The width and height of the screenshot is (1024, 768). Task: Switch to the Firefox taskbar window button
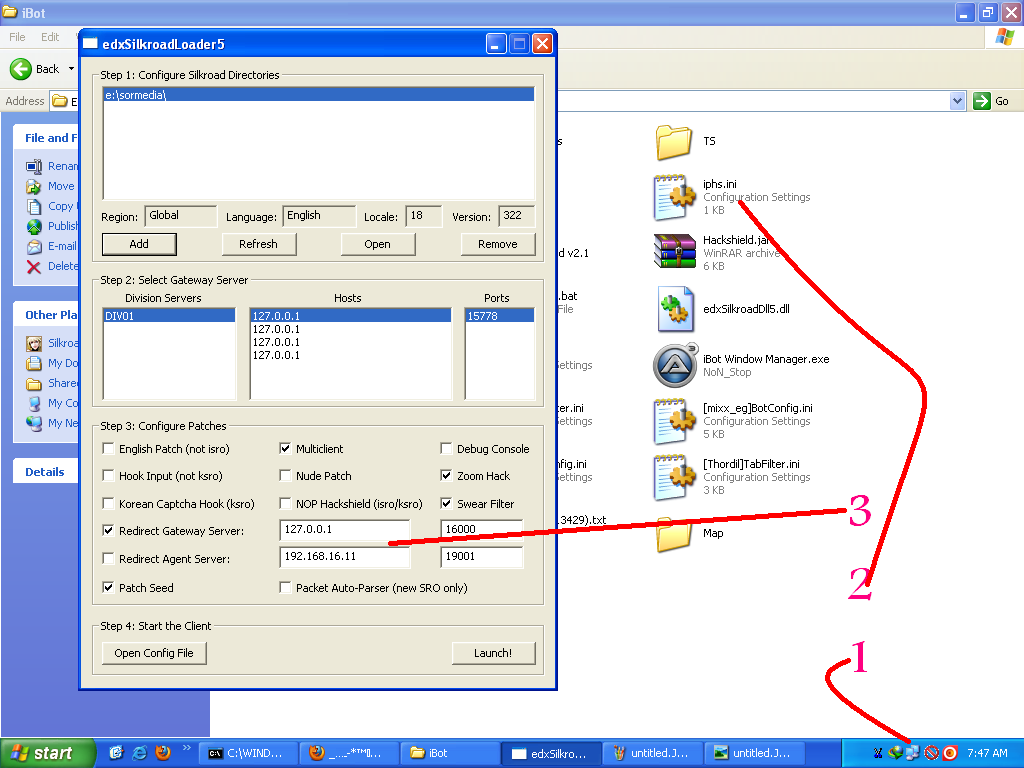click(x=349, y=753)
